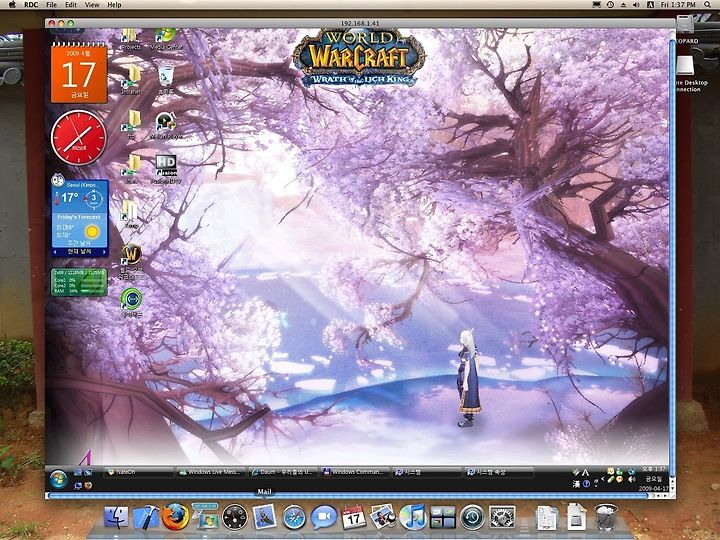Open the Edit menu
The height and width of the screenshot is (540, 720).
[x=71, y=5]
